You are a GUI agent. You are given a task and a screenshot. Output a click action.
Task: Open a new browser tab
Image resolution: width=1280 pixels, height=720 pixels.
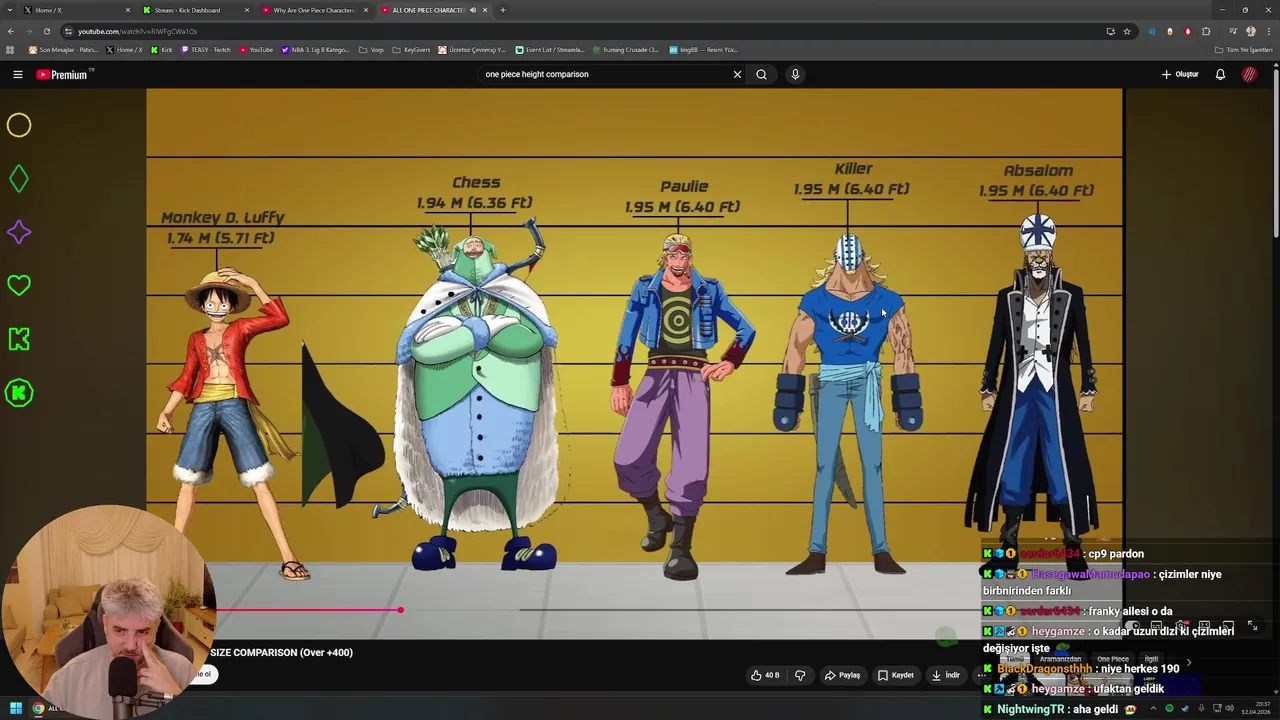coord(502,10)
